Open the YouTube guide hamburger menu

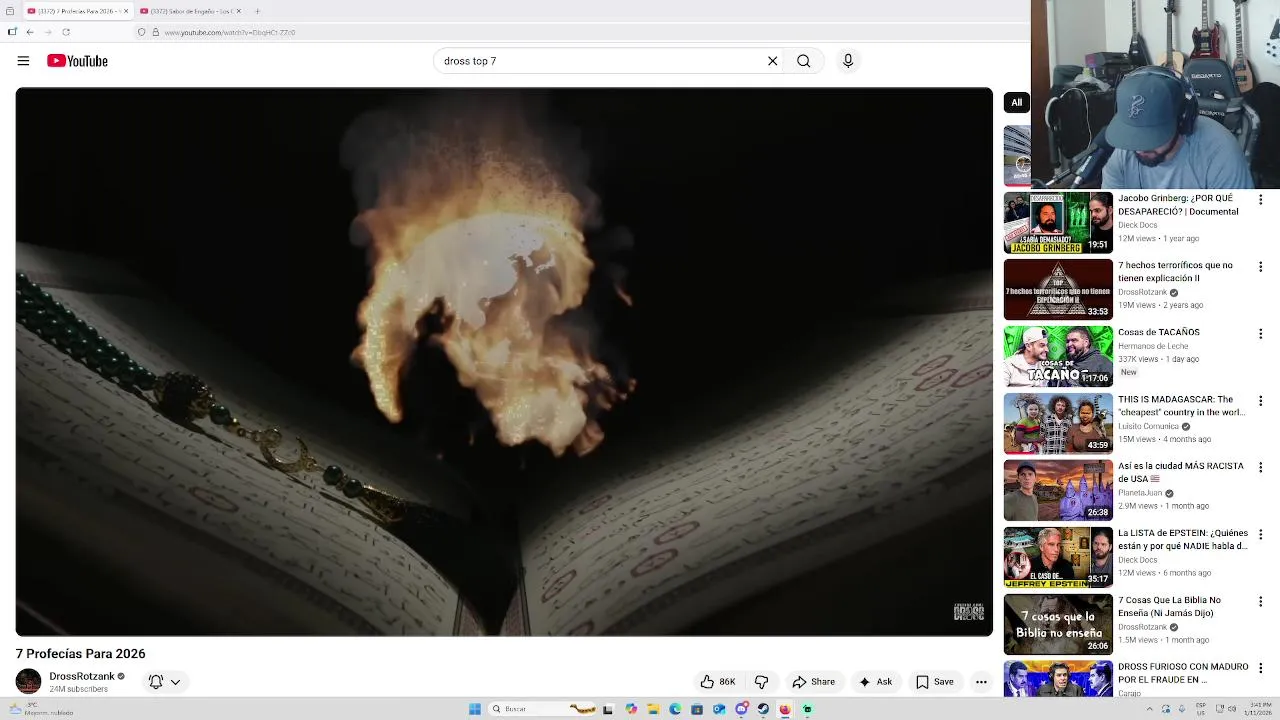pyautogui.click(x=23, y=61)
